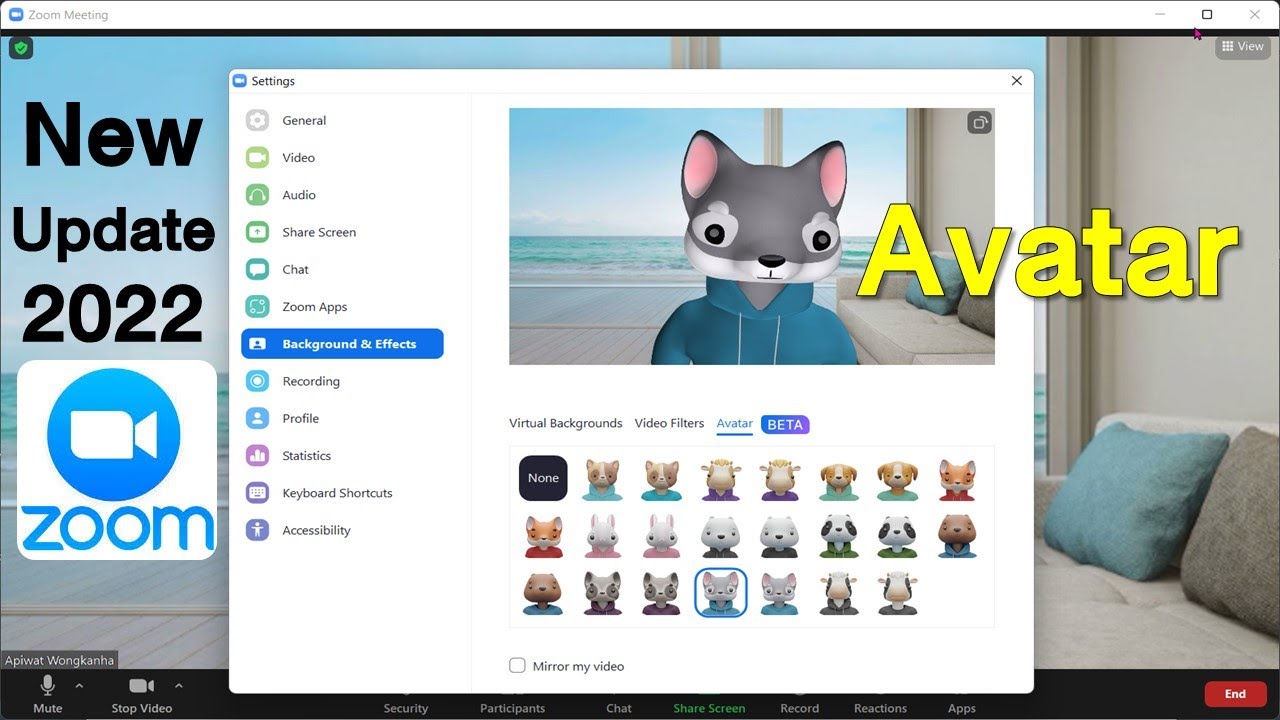Open Video settings in sidebar
This screenshot has height=720, width=1280.
(342, 157)
